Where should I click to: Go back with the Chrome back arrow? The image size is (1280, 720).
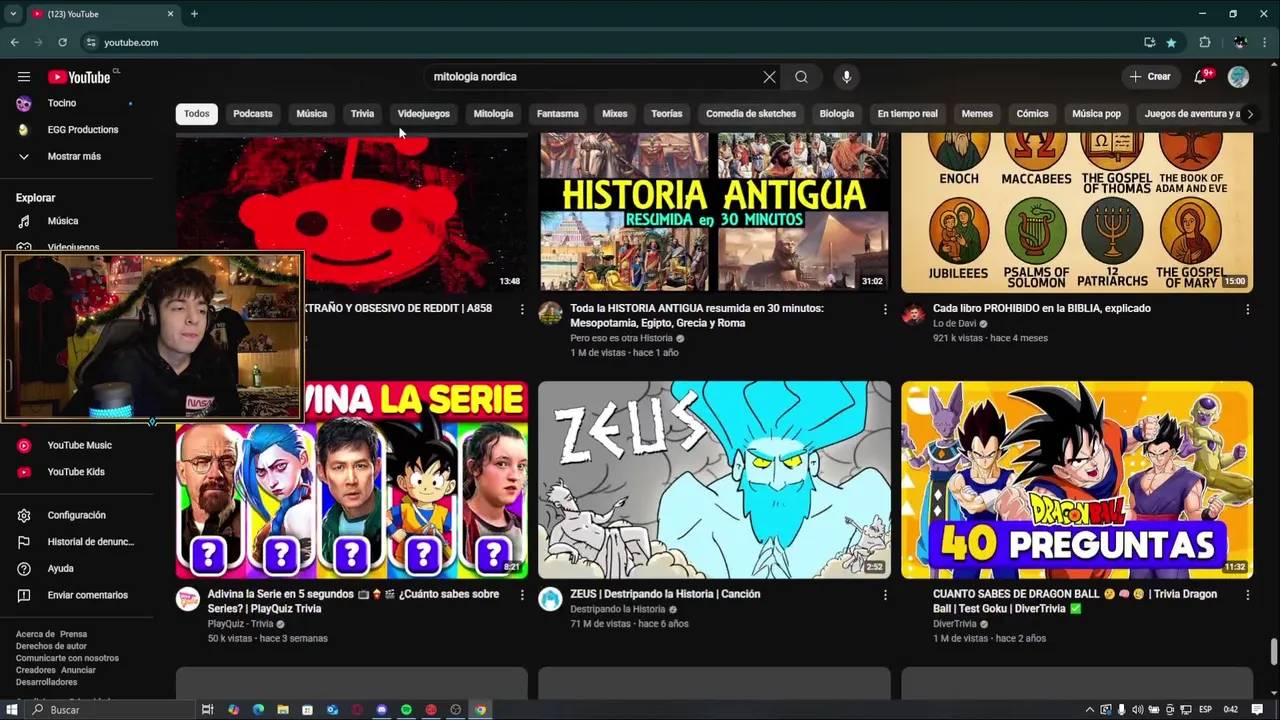(14, 42)
